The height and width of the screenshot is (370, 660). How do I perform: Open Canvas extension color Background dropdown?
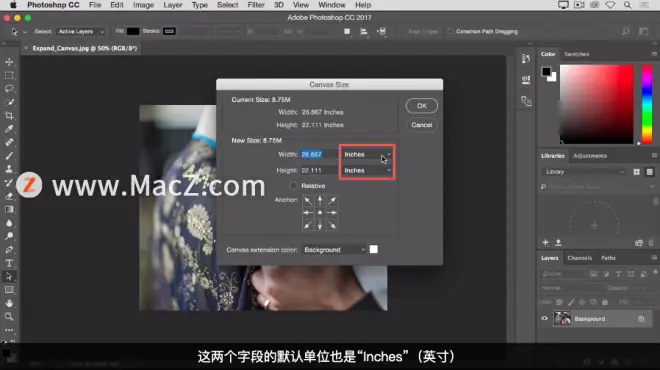click(334, 250)
